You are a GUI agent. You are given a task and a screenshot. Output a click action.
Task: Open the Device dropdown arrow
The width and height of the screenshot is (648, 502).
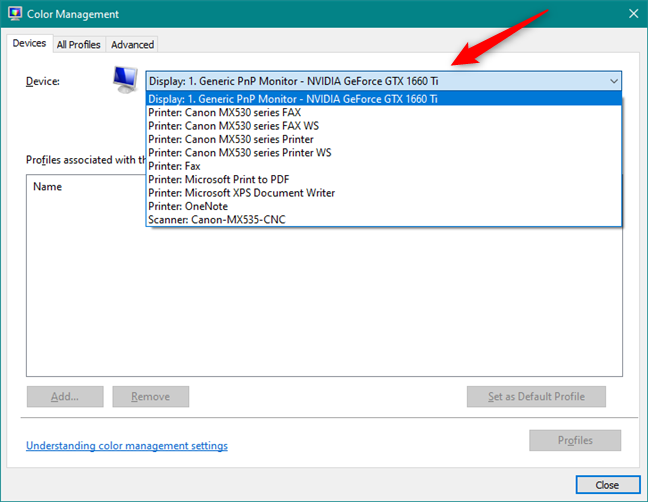point(614,81)
